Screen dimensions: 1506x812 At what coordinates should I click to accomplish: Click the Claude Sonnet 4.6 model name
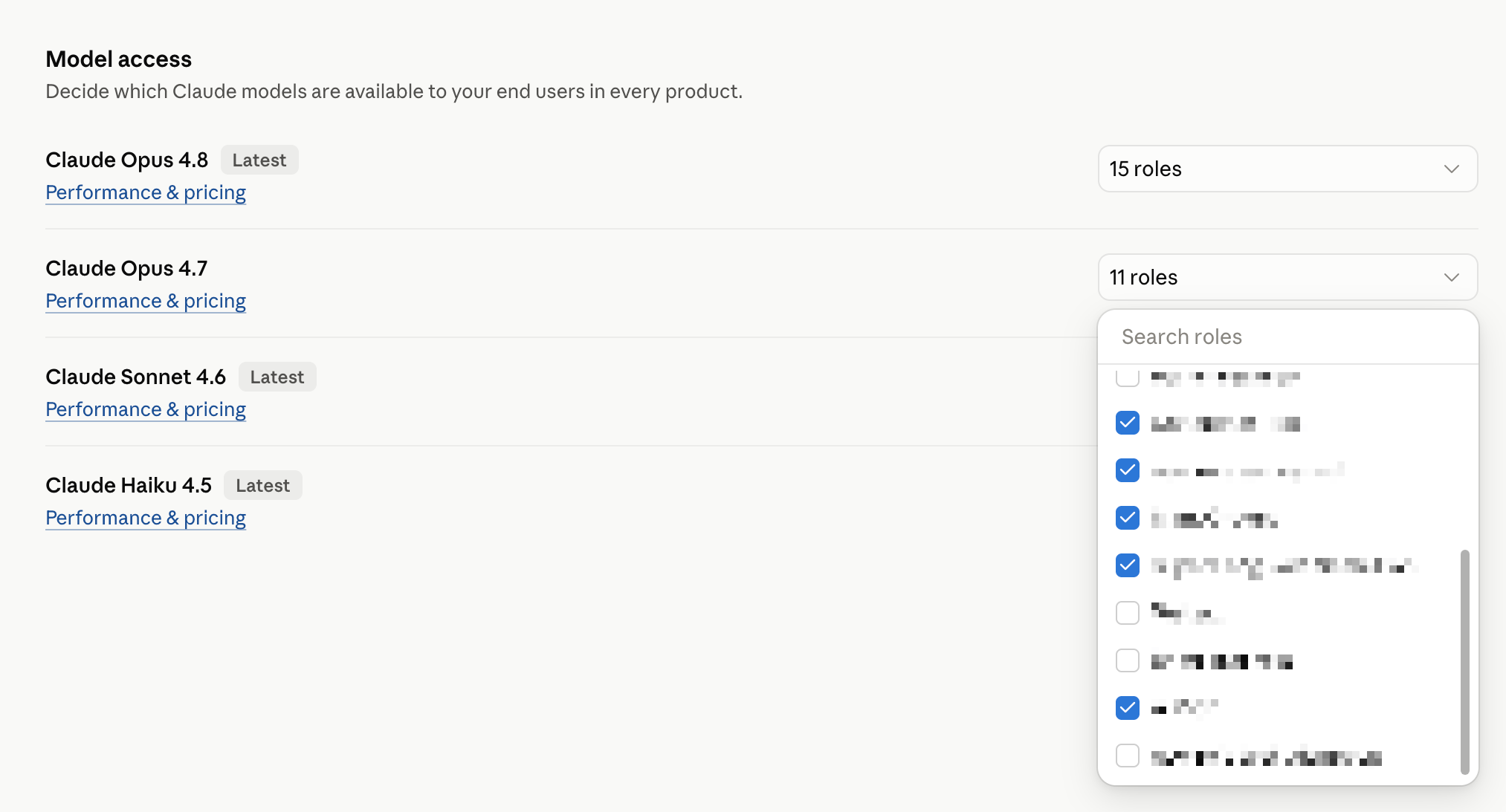(x=135, y=377)
